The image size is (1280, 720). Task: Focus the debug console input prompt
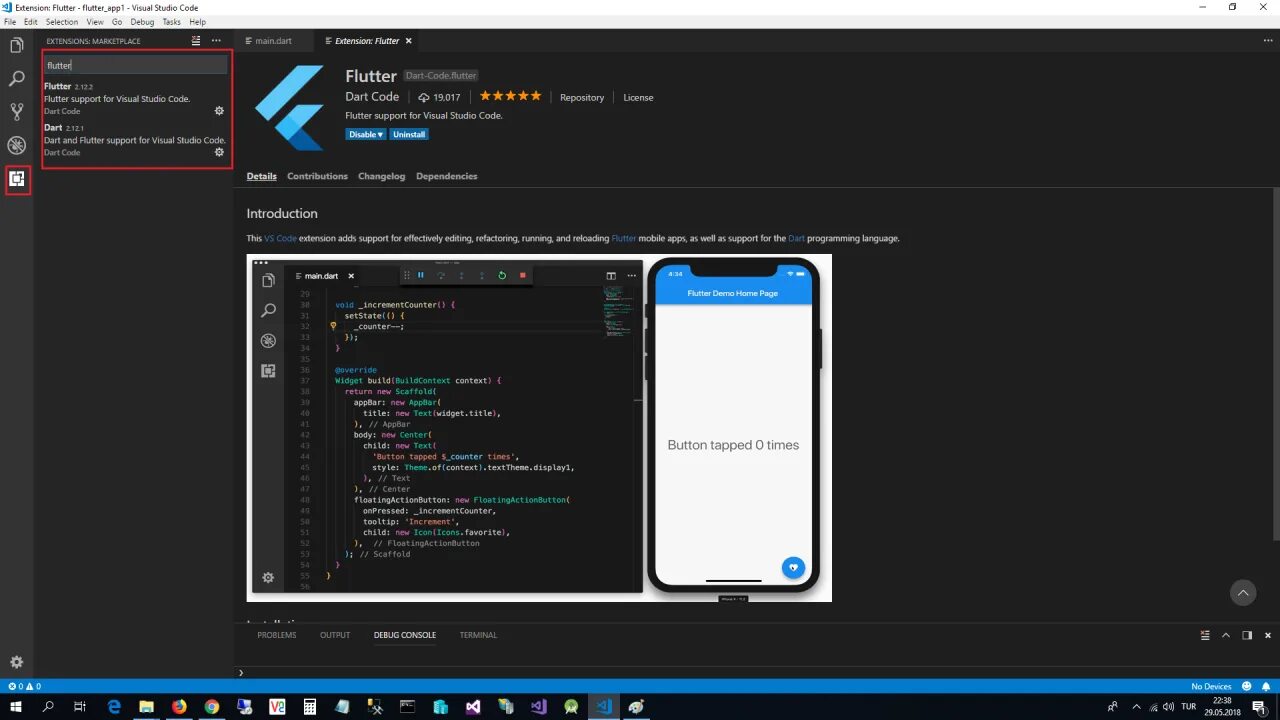[x=757, y=672]
